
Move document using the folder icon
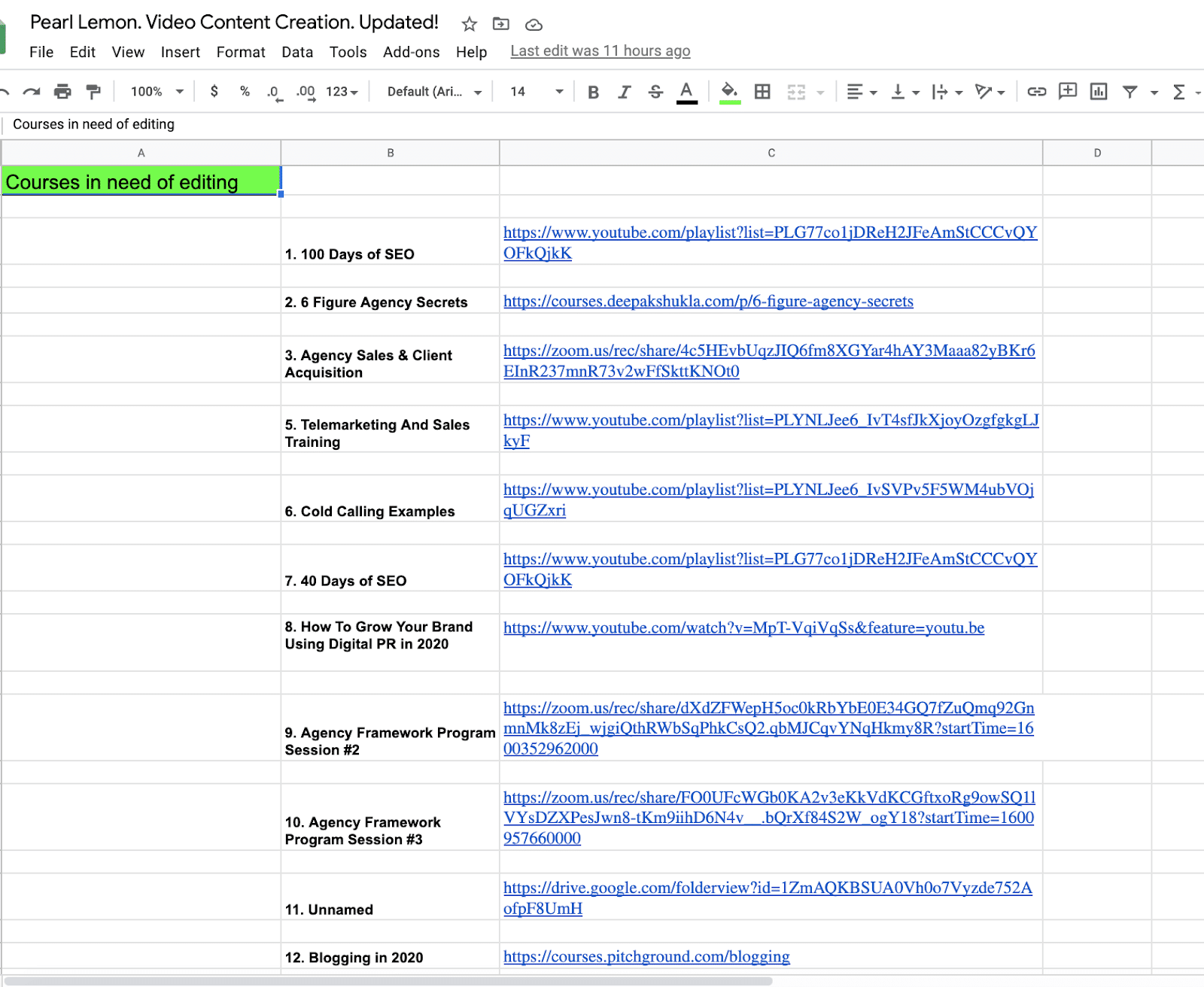tap(501, 24)
